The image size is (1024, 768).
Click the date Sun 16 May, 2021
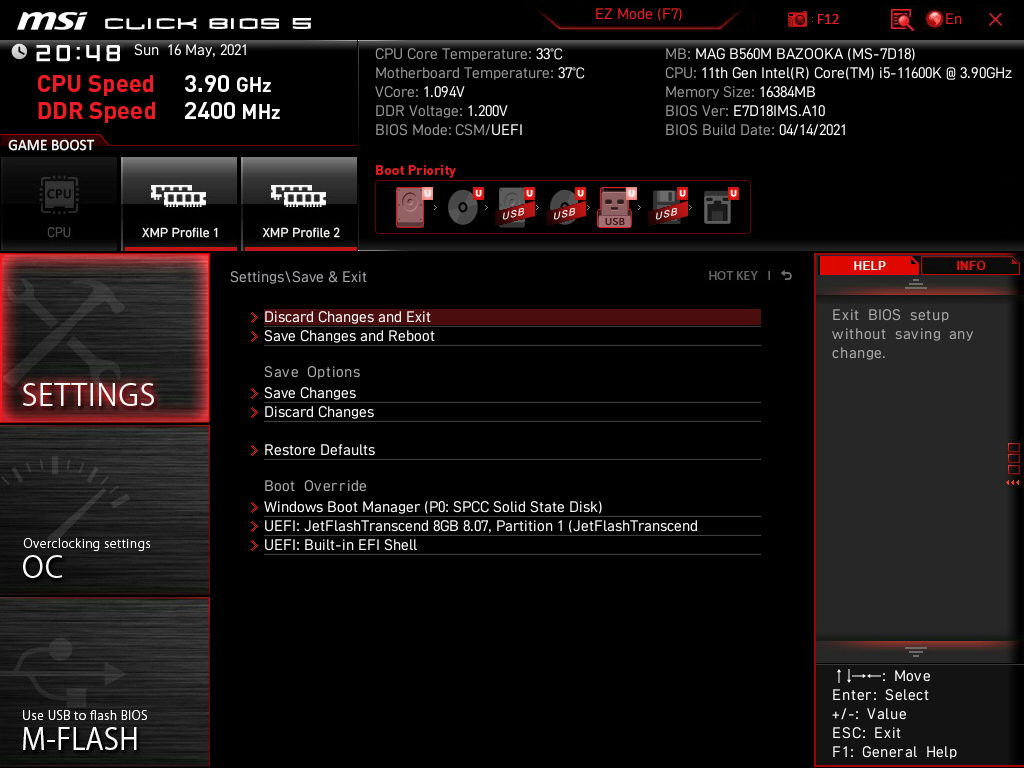(x=191, y=50)
